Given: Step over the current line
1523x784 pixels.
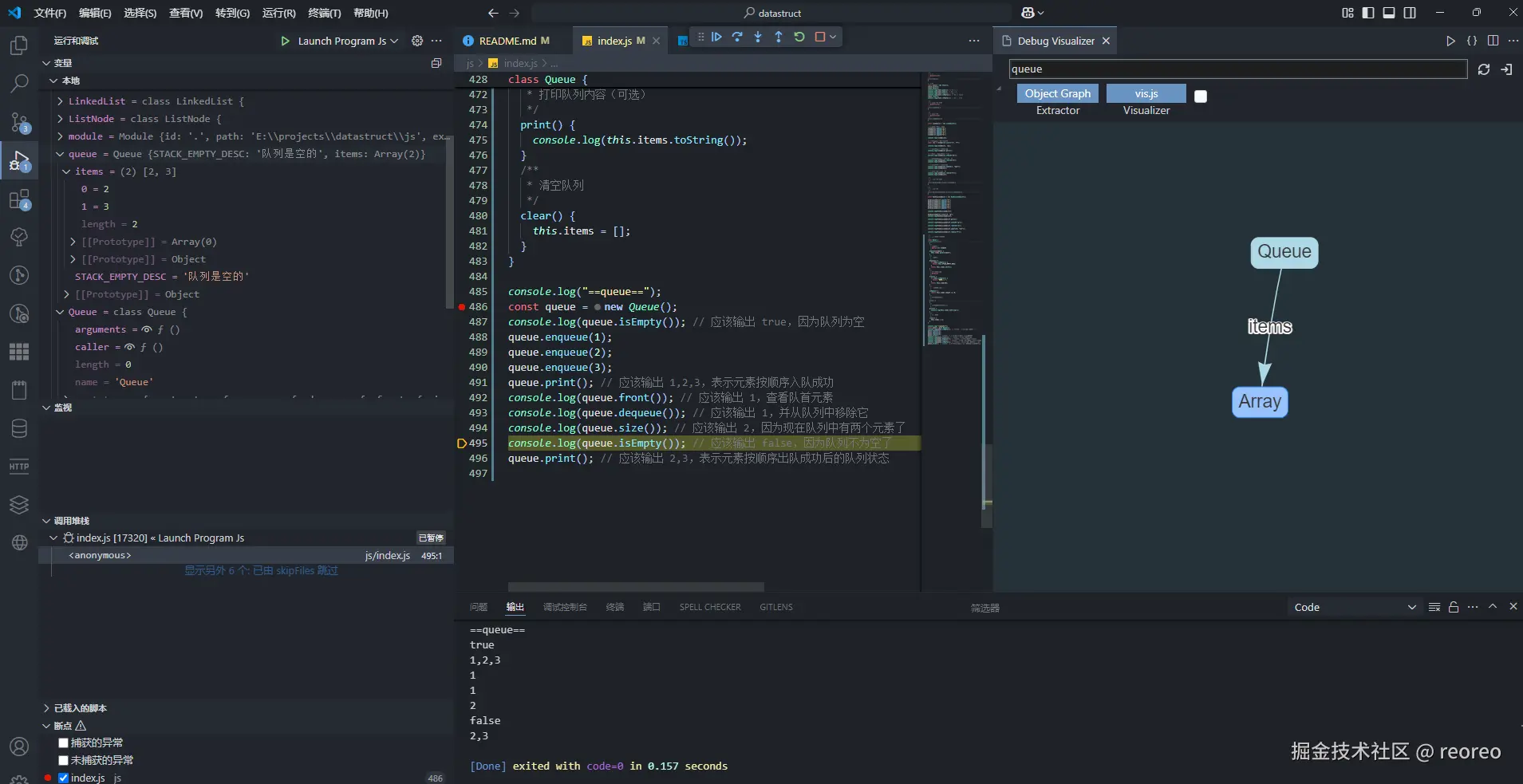Looking at the screenshot, I should click(x=737, y=37).
